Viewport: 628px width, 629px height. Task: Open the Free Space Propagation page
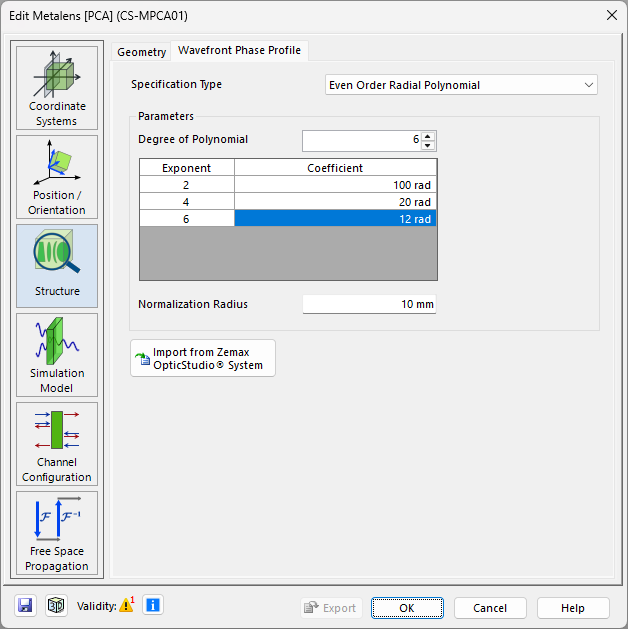point(57,533)
